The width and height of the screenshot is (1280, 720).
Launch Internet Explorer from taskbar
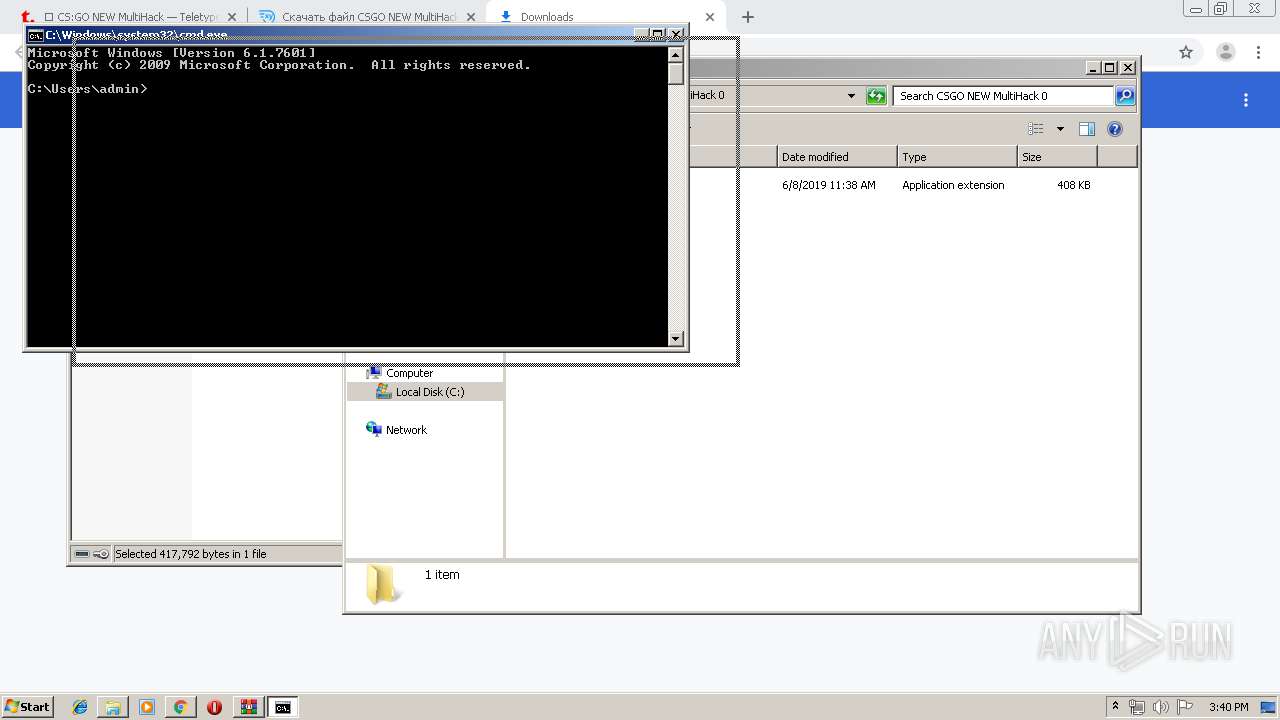pyautogui.click(x=80, y=707)
